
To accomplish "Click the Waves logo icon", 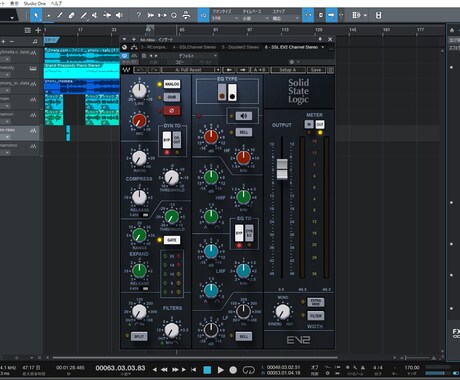I will click(126, 70).
